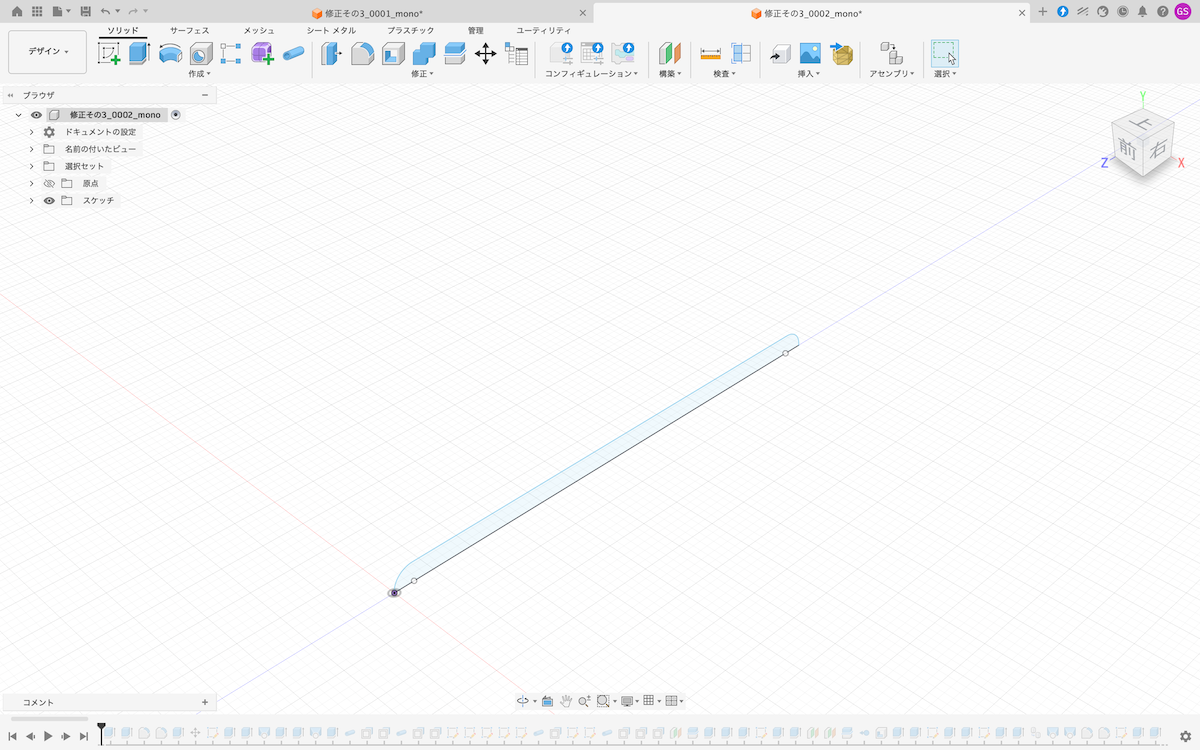The width and height of the screenshot is (1200, 750).
Task: Jump to the timeline end
Action: click(84, 736)
